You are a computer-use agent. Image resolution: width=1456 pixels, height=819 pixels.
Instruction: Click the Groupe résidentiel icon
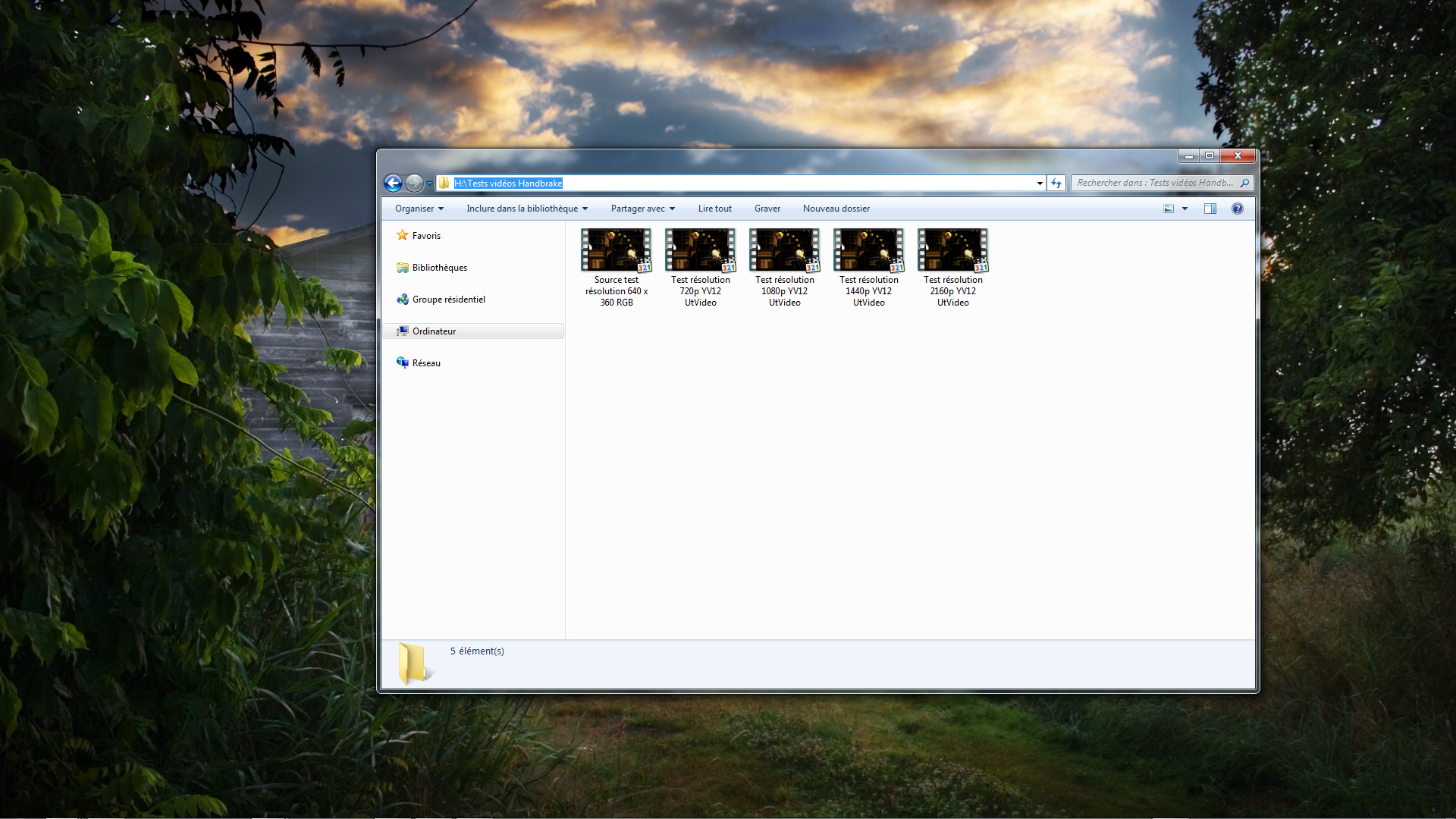coord(403,300)
